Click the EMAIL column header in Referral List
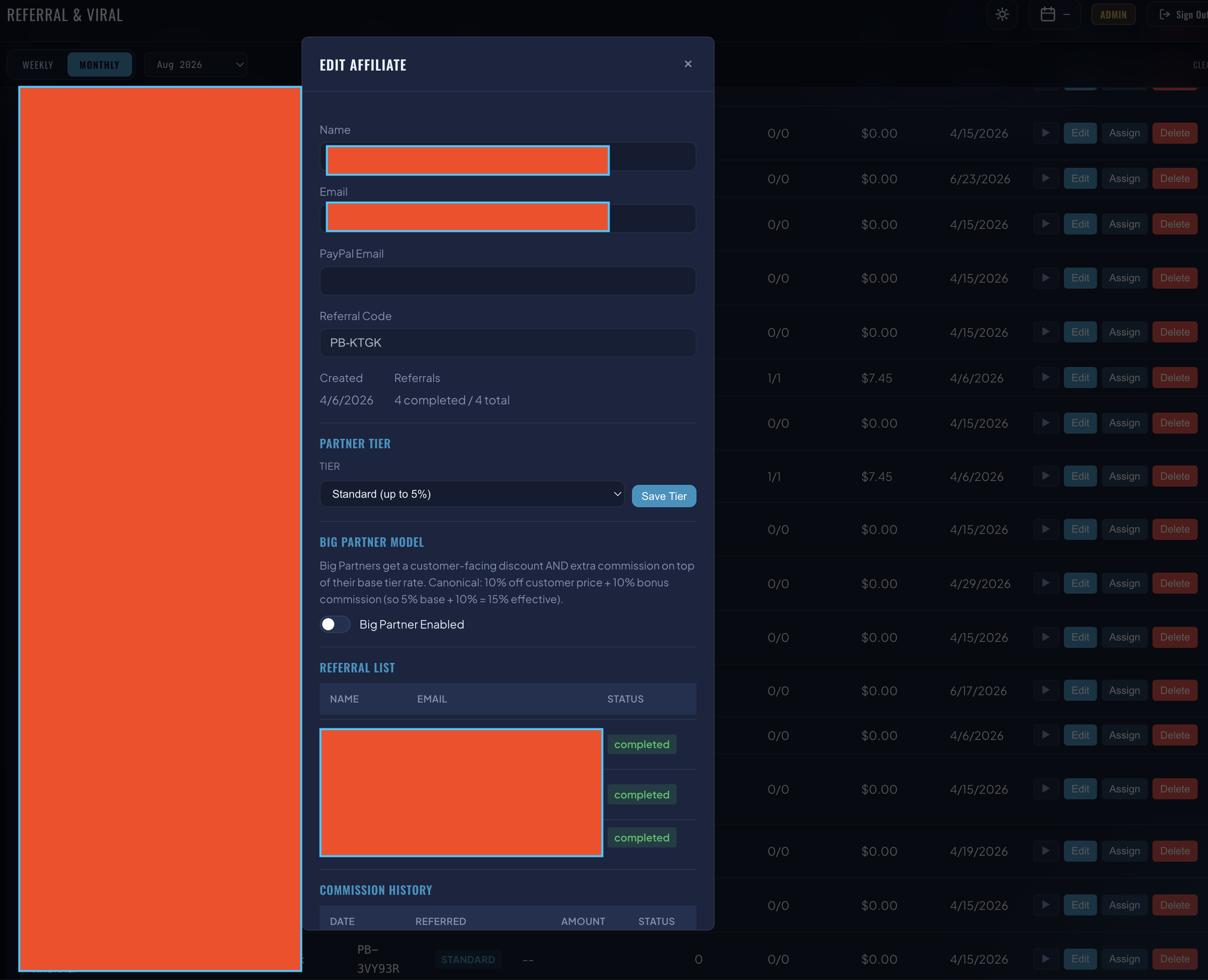This screenshot has width=1208, height=980. pyautogui.click(x=432, y=699)
